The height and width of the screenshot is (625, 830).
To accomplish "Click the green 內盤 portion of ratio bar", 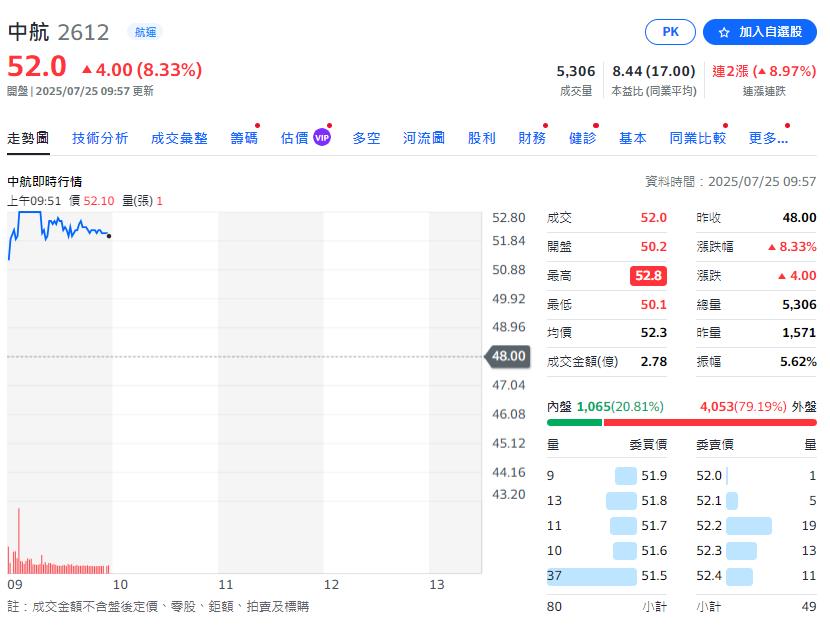I will [574, 422].
